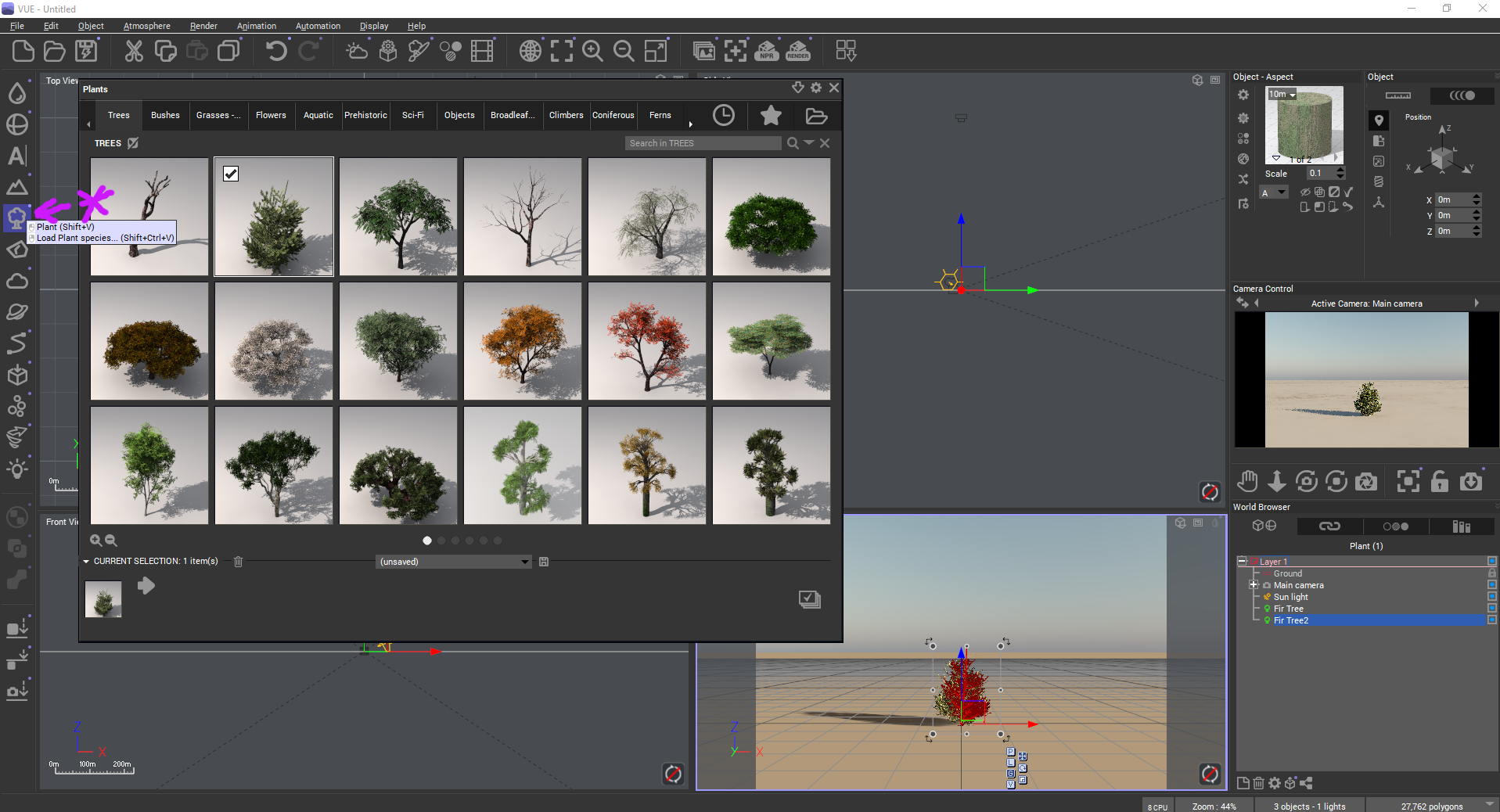This screenshot has width=1500, height=812.
Task: Click the NPR render icon
Action: click(x=767, y=52)
